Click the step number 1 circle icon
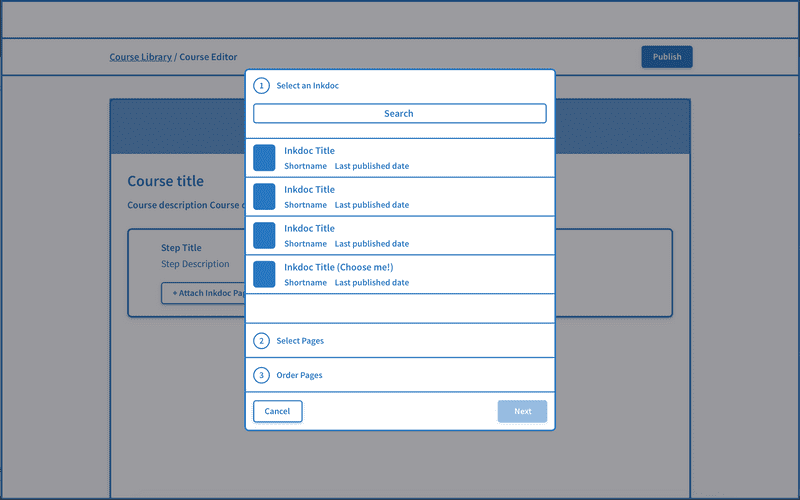 (261, 86)
